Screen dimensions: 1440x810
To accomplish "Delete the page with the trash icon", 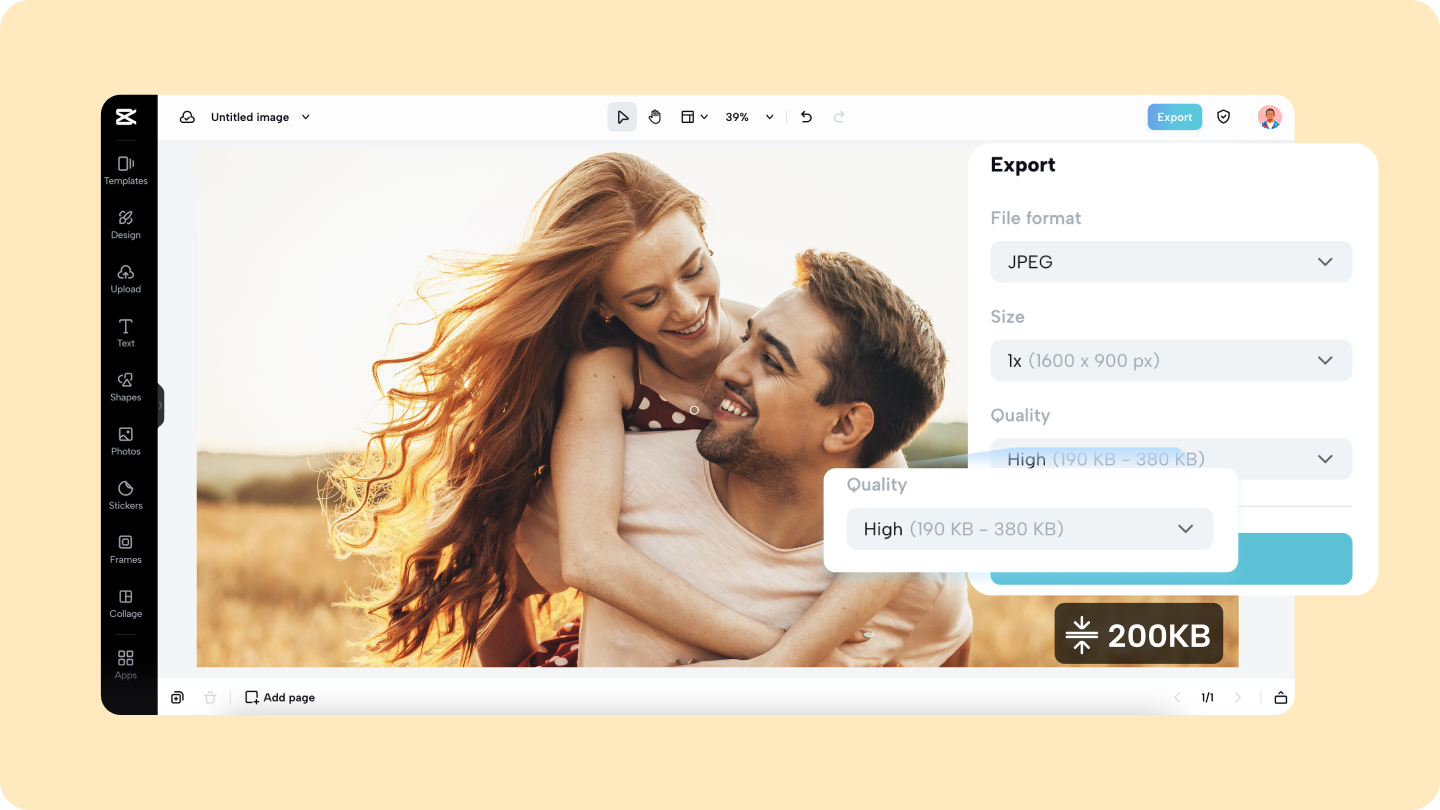I will pyautogui.click(x=210, y=697).
